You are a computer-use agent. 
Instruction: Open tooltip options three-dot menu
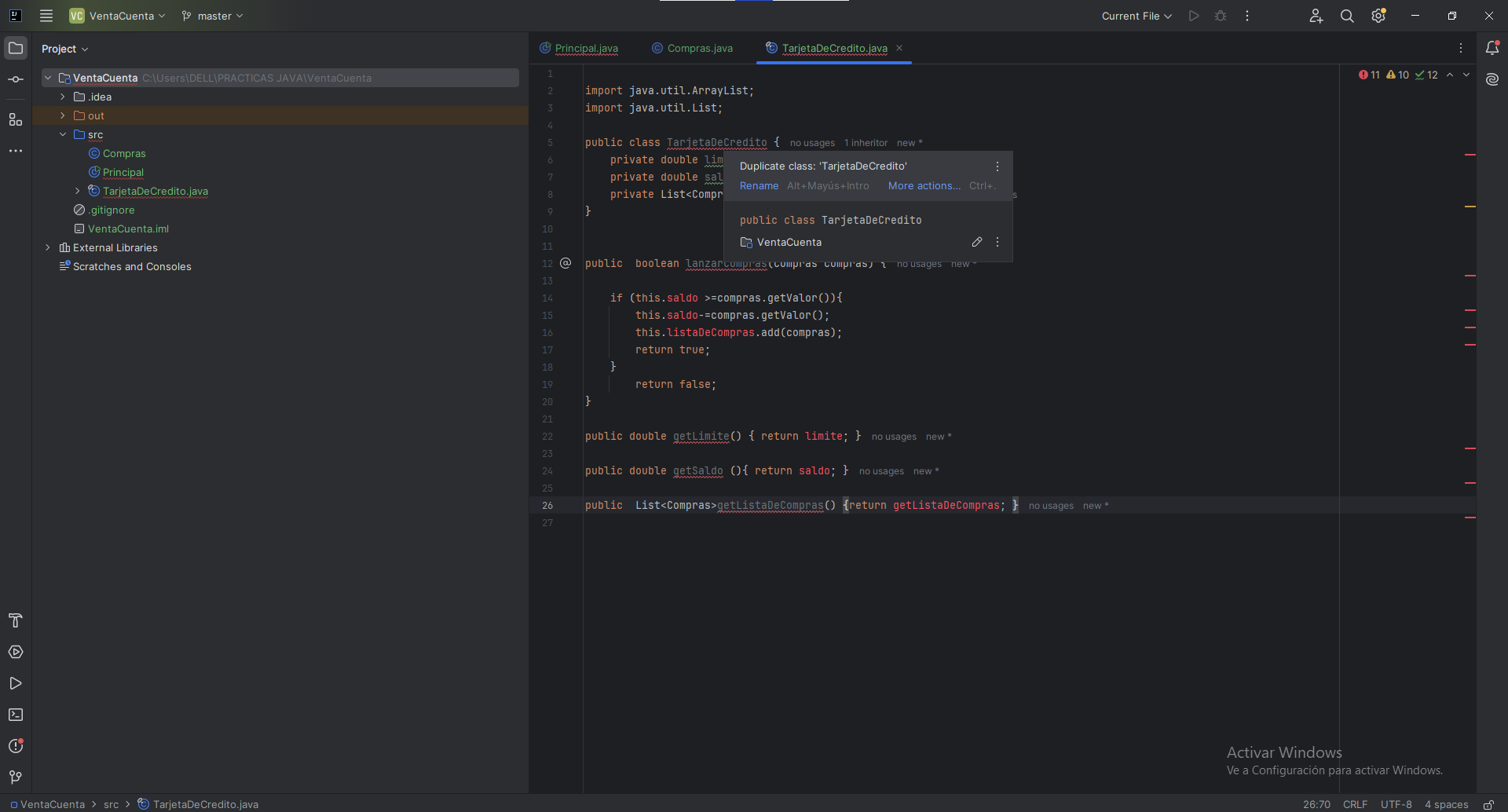pos(997,166)
